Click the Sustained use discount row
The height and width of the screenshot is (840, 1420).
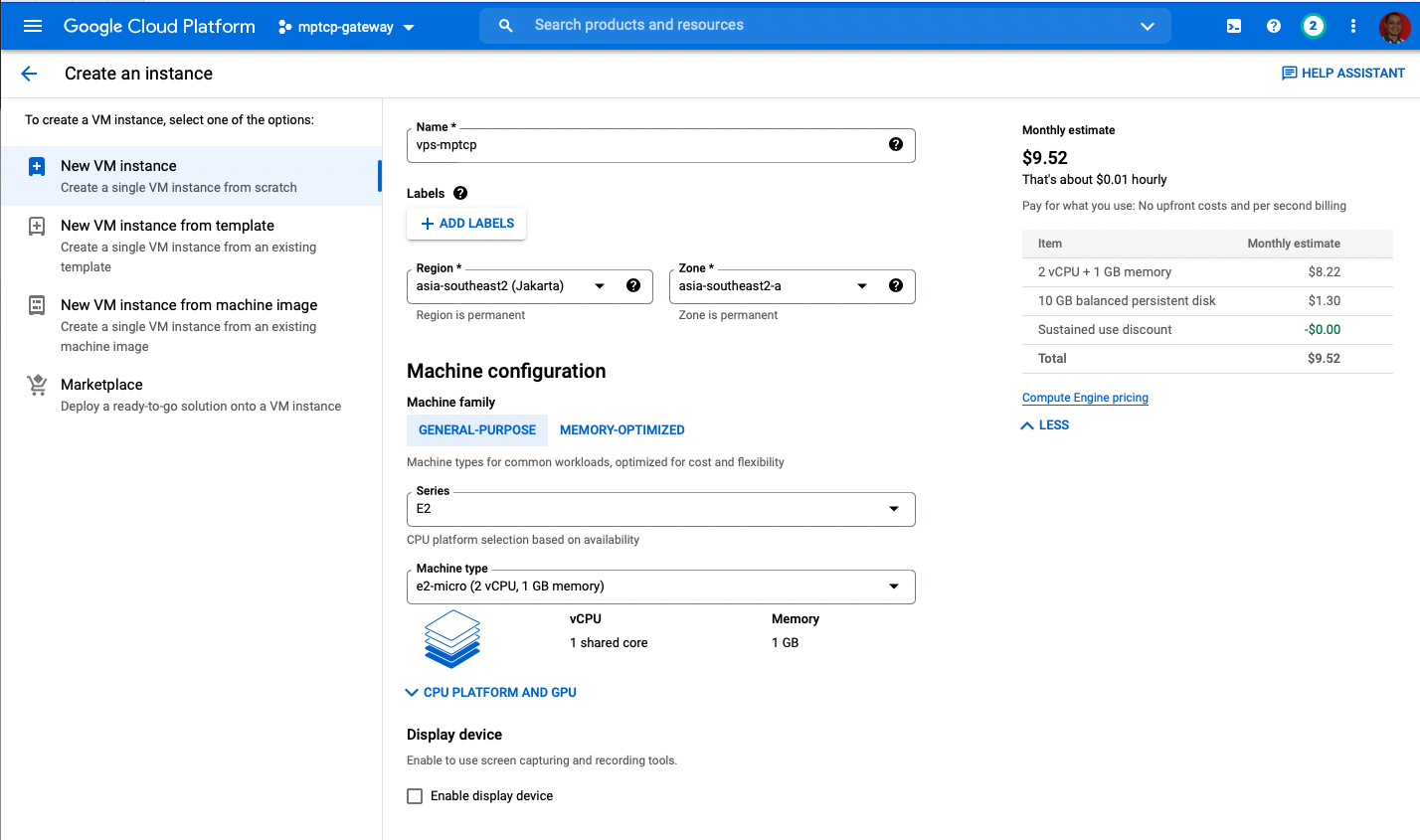tap(1207, 330)
